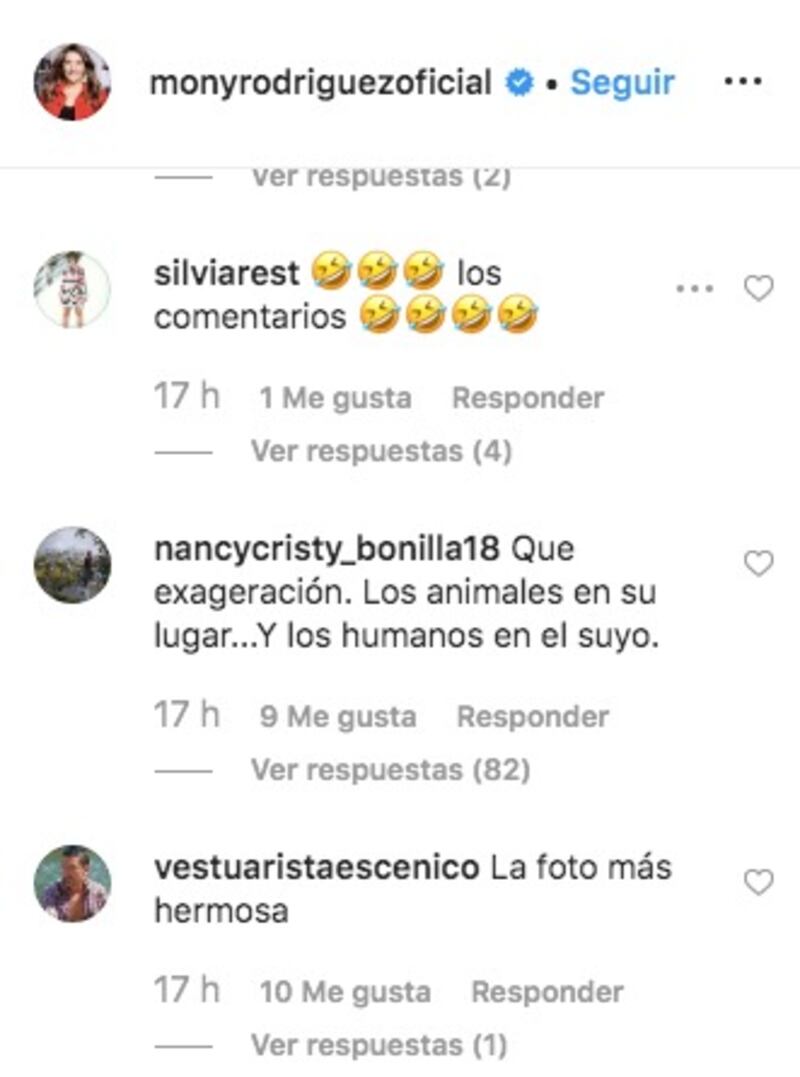Open the post options three-dot menu
800x1077 pixels.
tap(743, 82)
